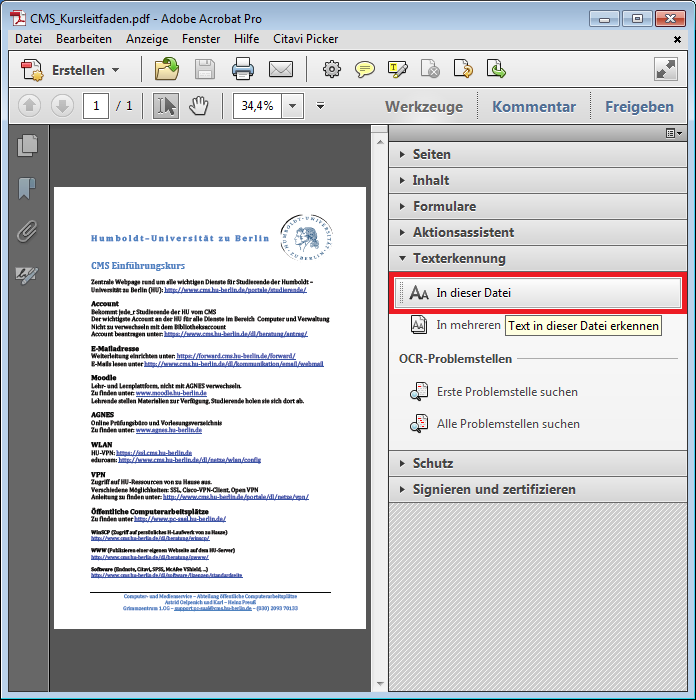The height and width of the screenshot is (700, 696).
Task: Click the Open file folder icon
Action: point(166,70)
